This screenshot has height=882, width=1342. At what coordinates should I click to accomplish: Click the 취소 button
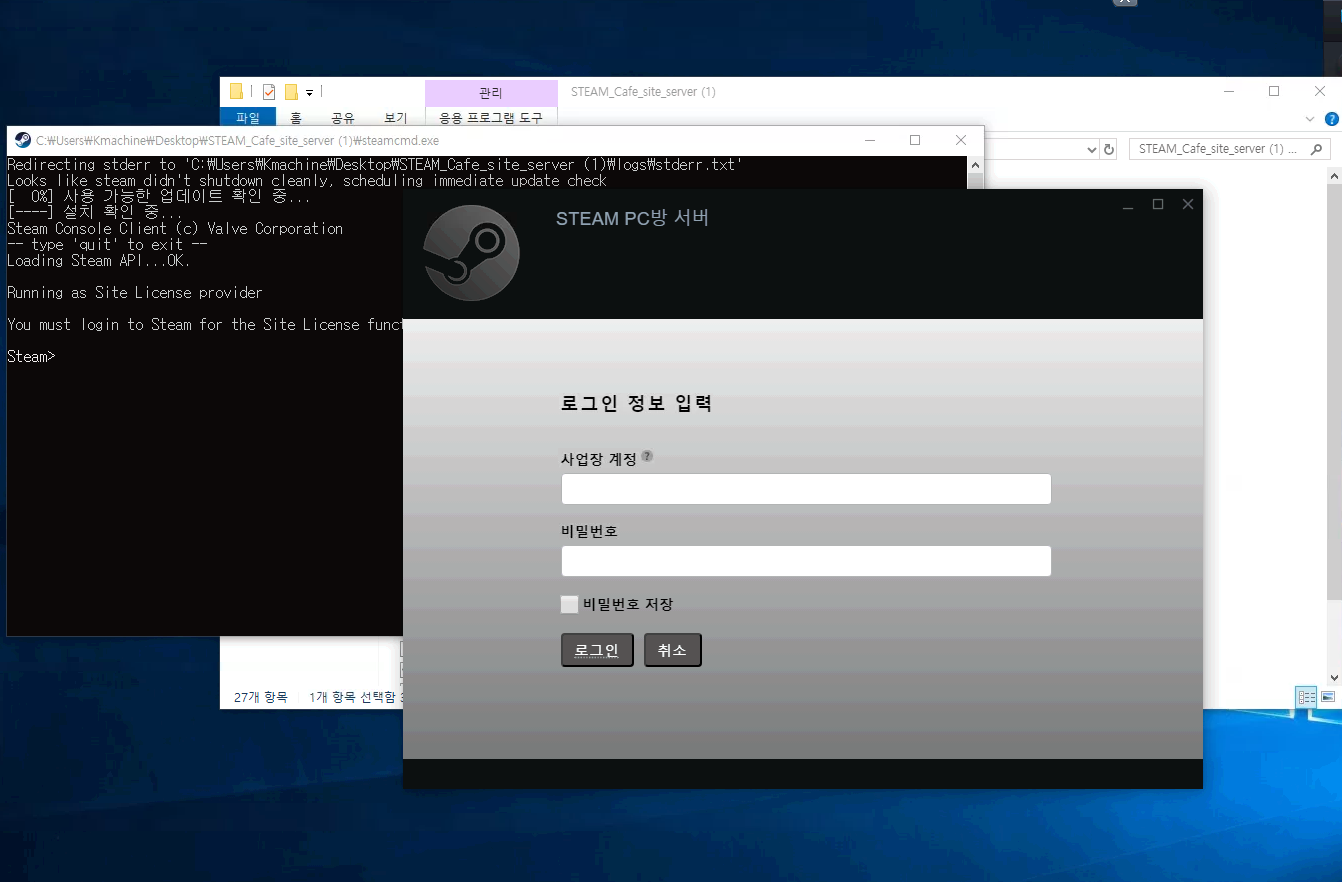coord(672,650)
